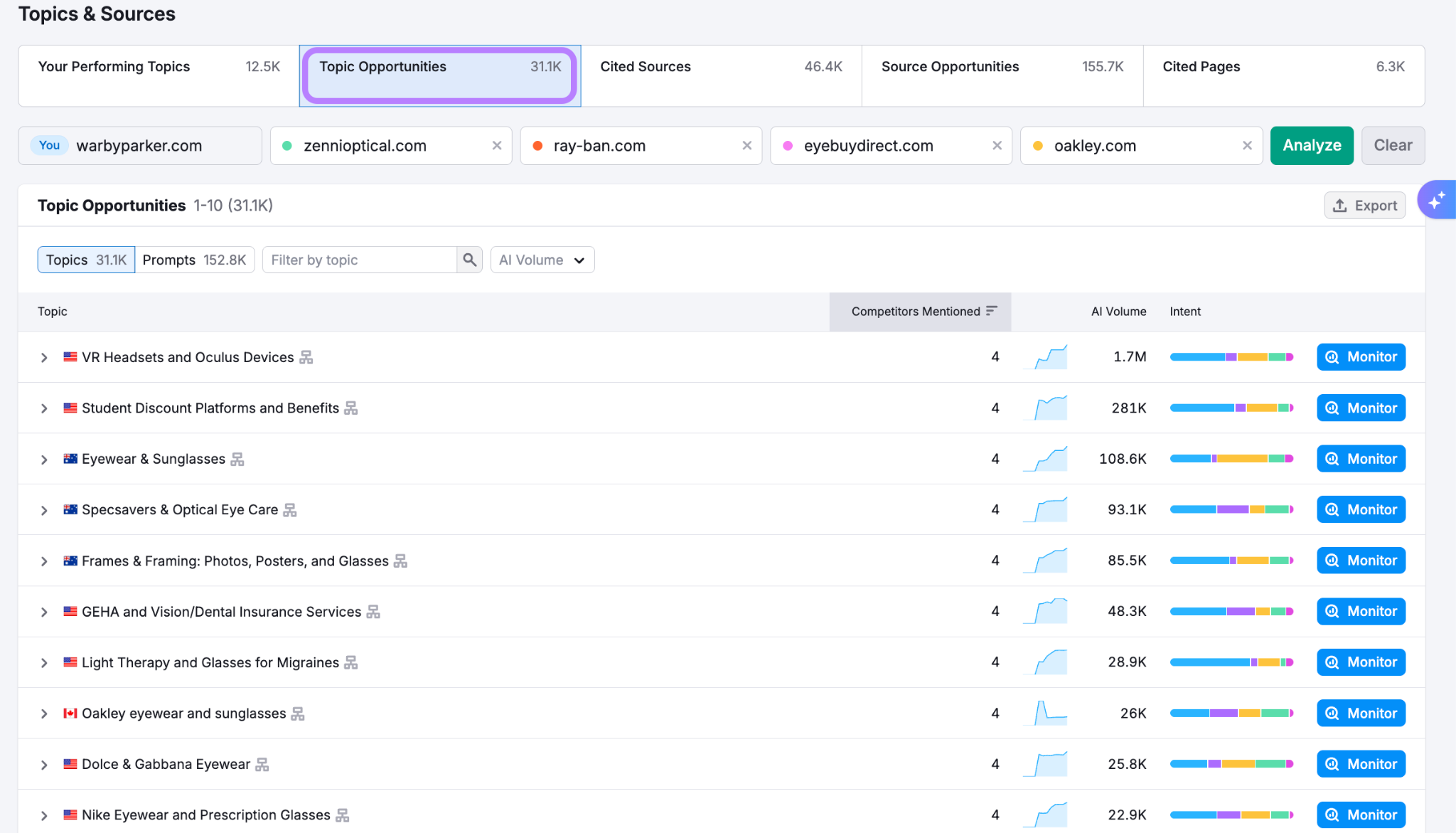The image size is (1456, 833).
Task: Open hierarchy icon for Oakley eyewear and sunglasses
Action: [x=298, y=713]
